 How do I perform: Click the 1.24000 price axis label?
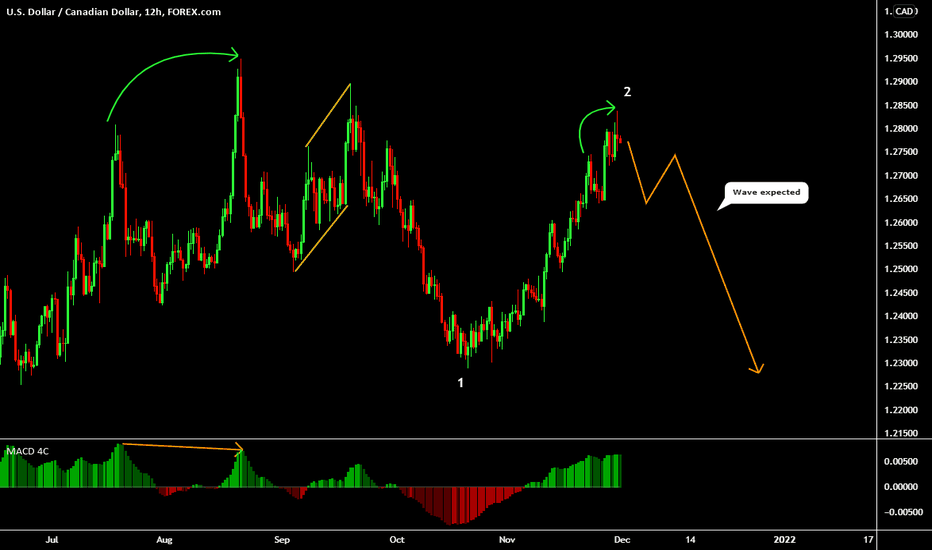[x=901, y=316]
